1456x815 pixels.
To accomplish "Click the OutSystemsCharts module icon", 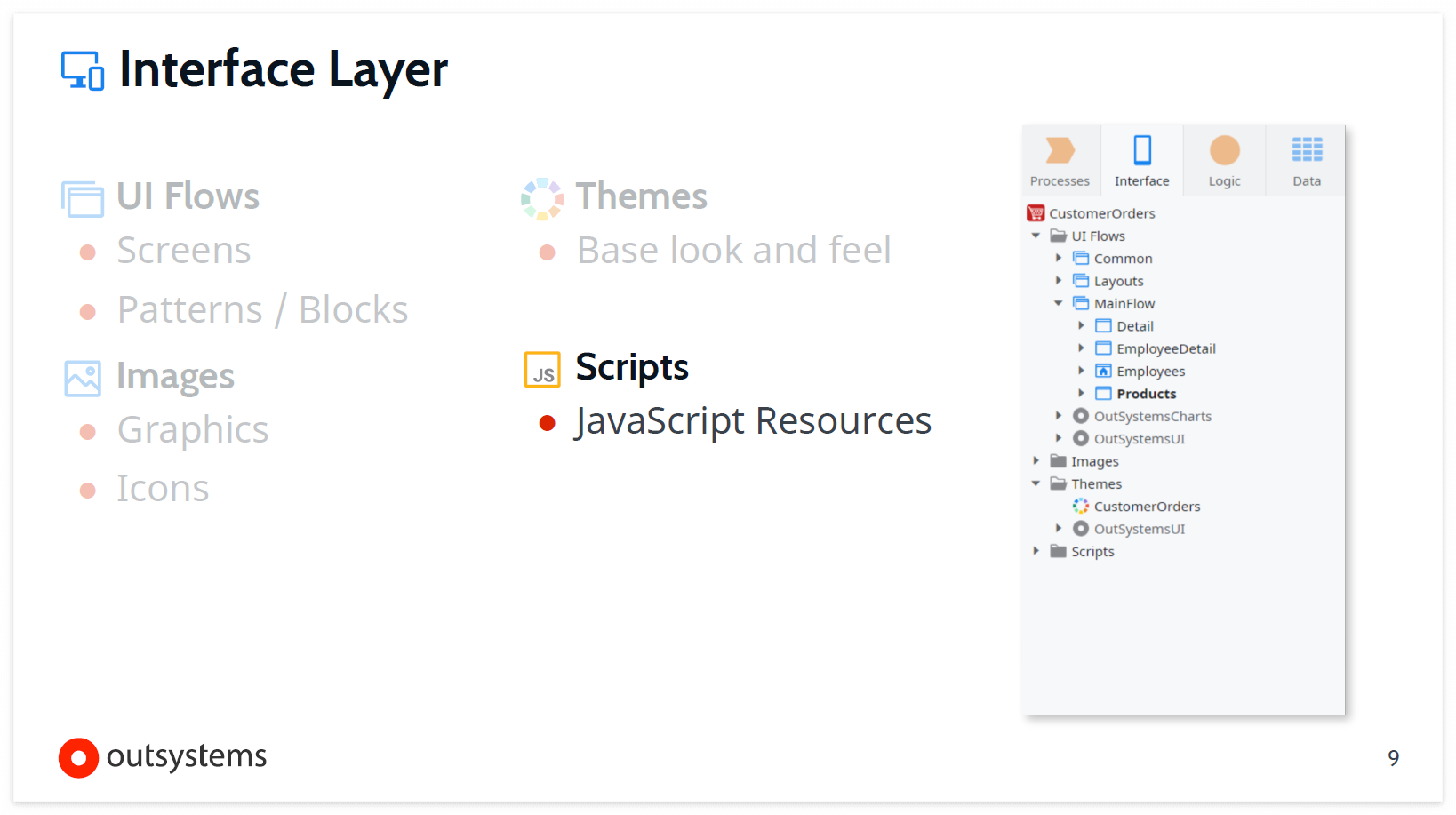I will pos(1081,416).
